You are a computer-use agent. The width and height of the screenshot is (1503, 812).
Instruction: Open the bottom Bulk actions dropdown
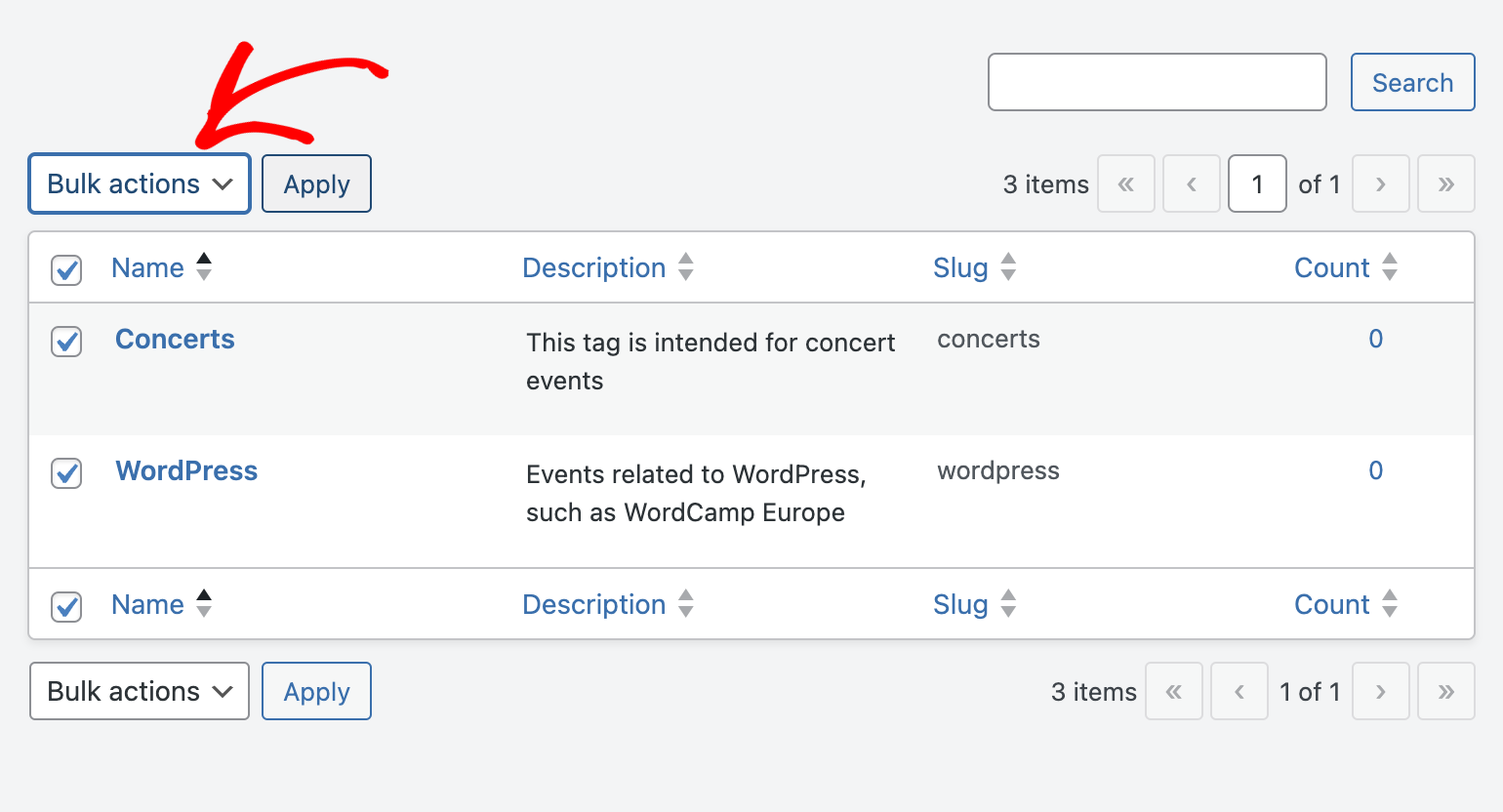click(x=140, y=691)
